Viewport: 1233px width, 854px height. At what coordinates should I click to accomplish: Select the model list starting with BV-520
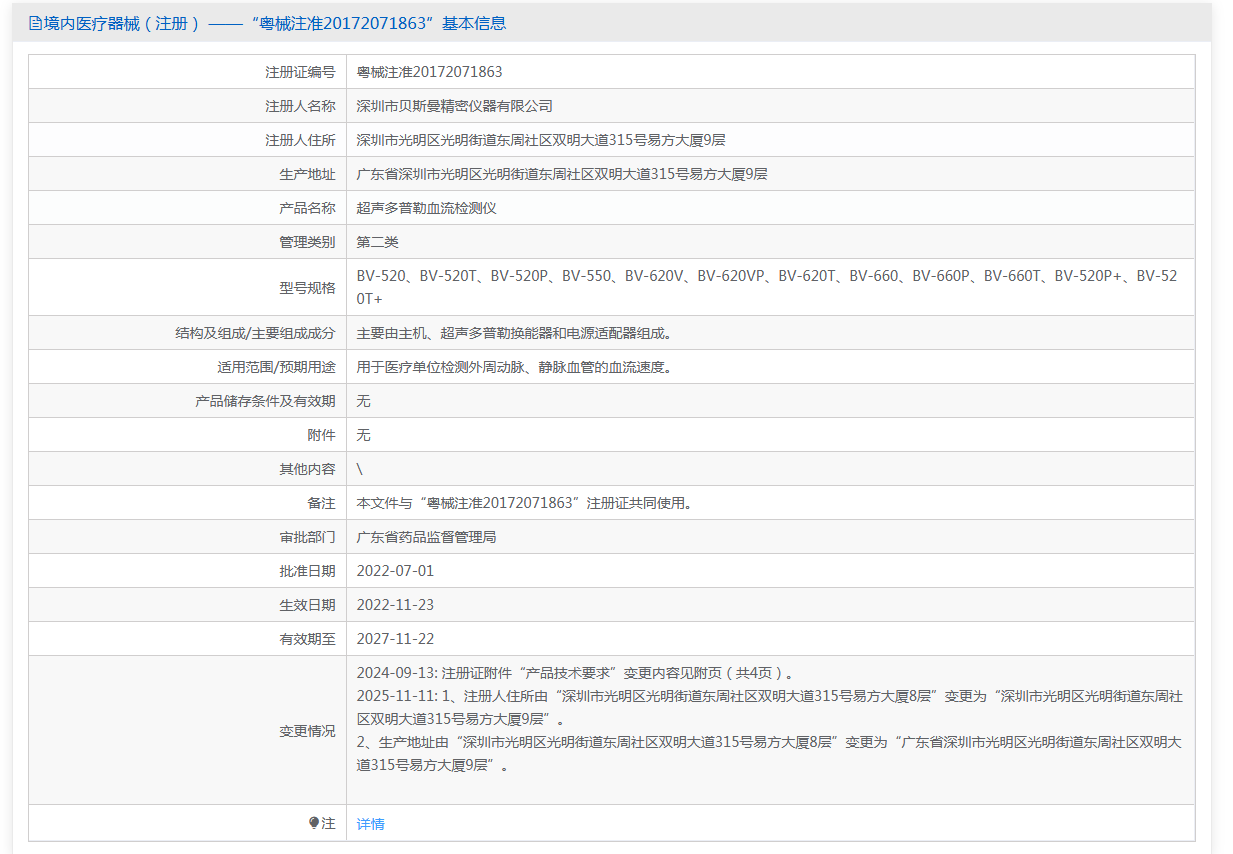pos(767,287)
